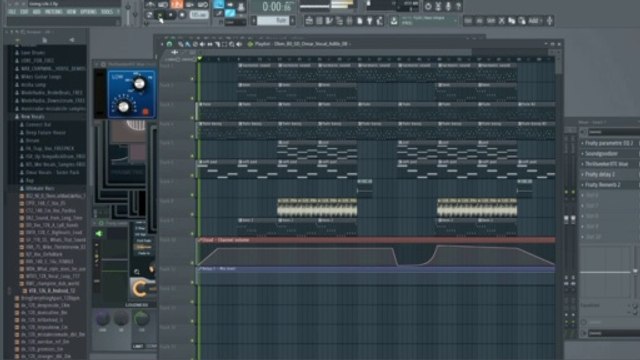Click next-pattern arrow right of pattern selector
This screenshot has height=360, width=640.
coord(292,20)
